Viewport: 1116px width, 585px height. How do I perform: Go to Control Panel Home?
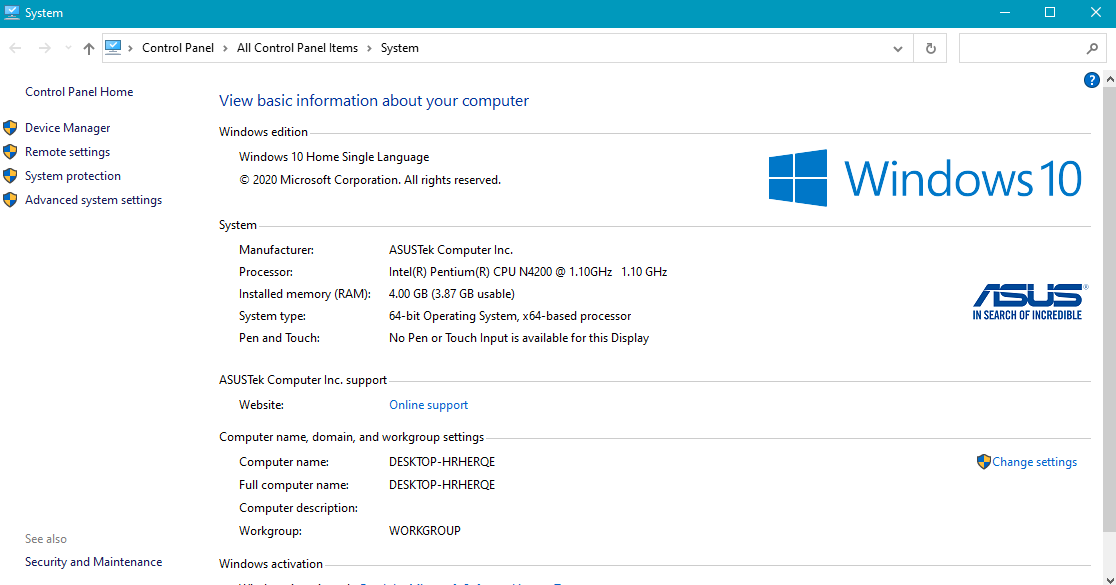[x=79, y=92]
